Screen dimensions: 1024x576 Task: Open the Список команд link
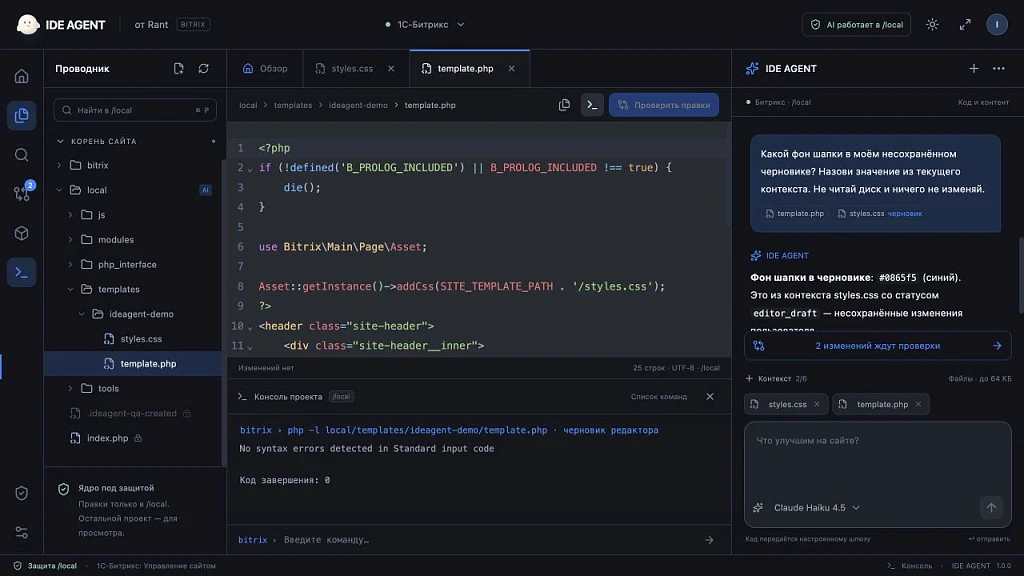point(658,396)
